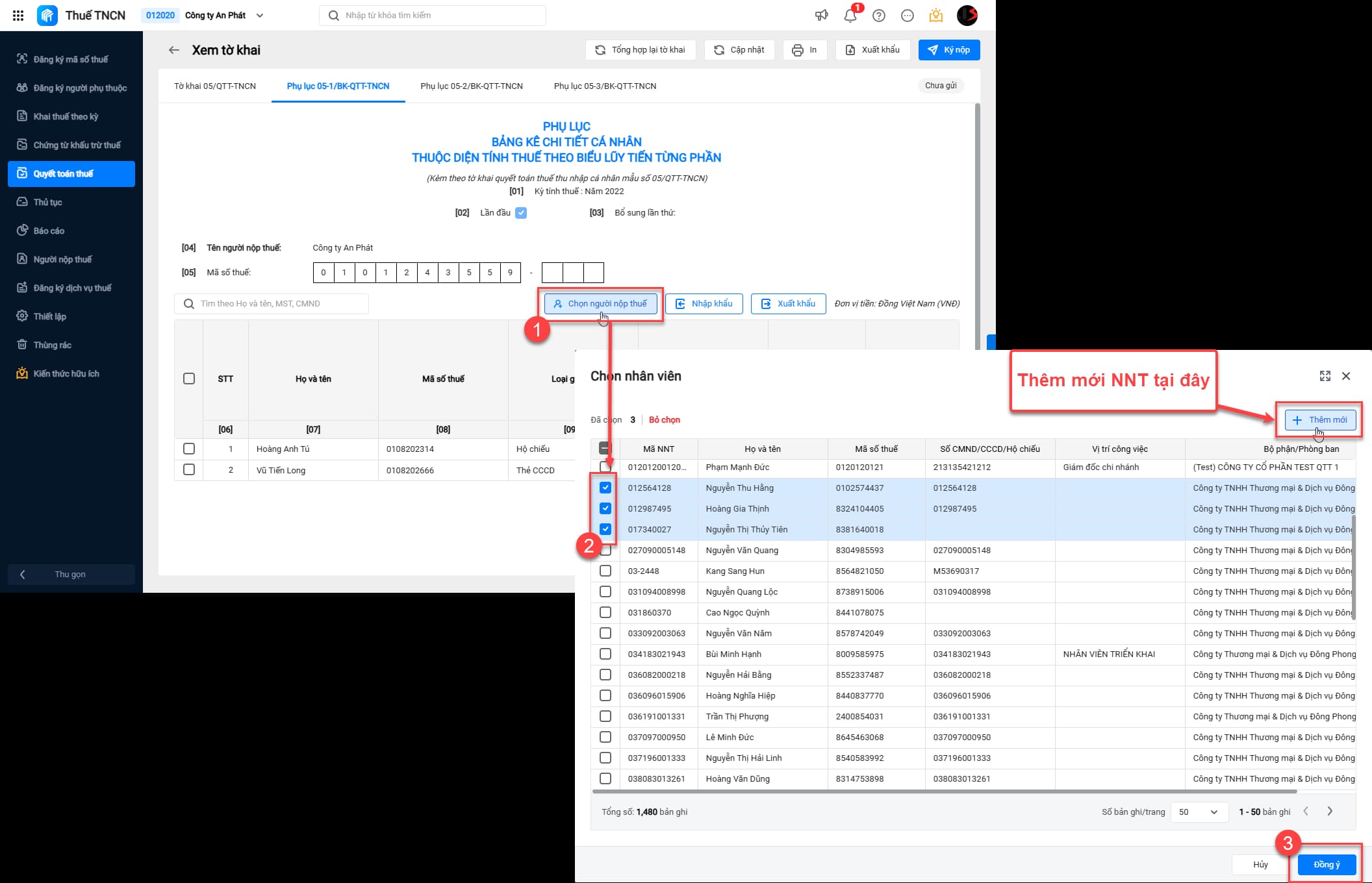This screenshot has height=883, width=1372.
Task: Uncheck the Nguyễn Thu Hằng row checkbox
Action: 605,488
